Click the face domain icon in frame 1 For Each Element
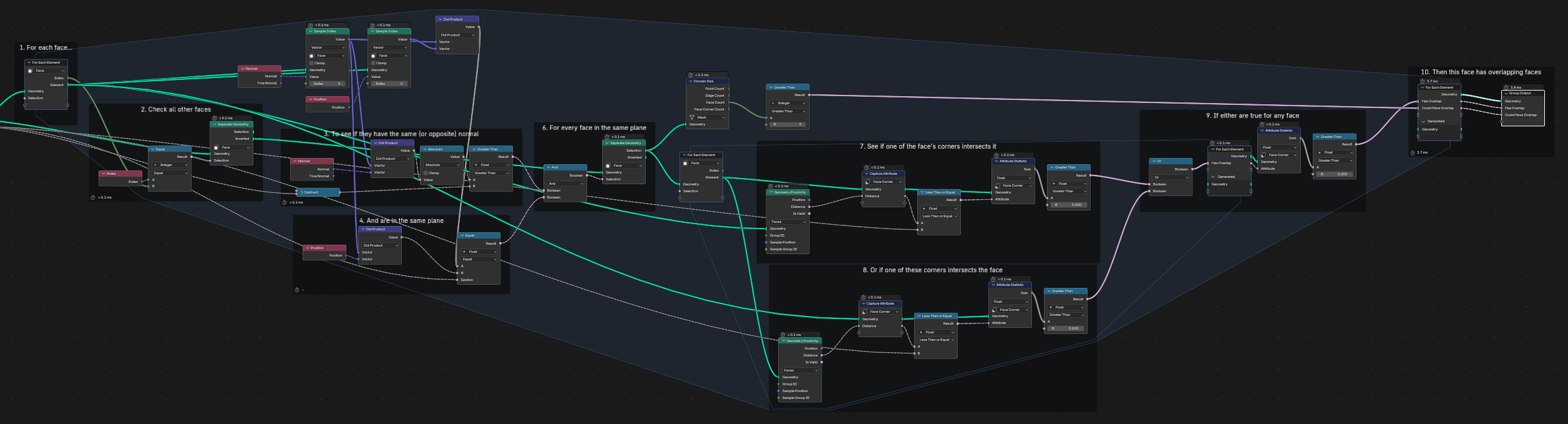Screen dimensions: 1568x424 30,71
